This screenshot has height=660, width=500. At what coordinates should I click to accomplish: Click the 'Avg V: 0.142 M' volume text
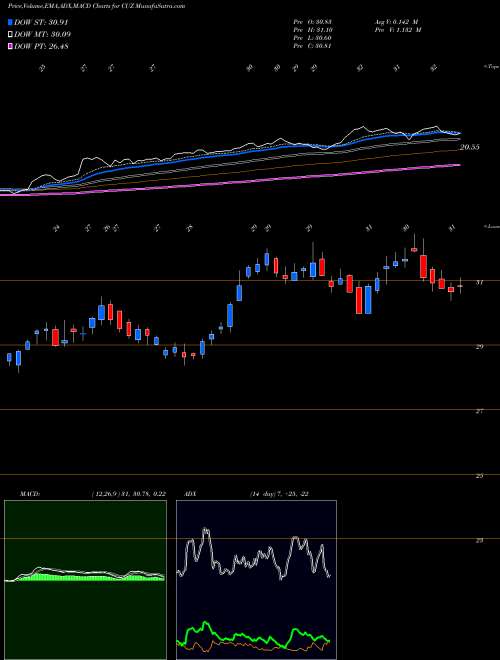[397, 22]
